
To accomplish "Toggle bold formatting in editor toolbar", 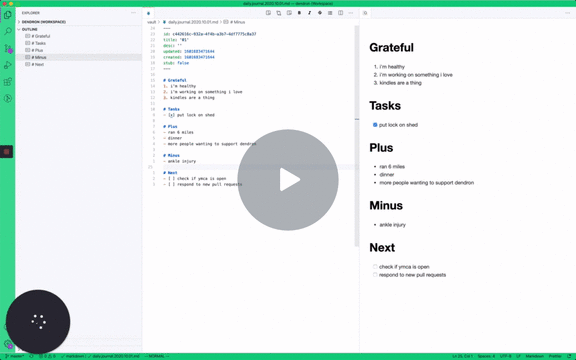I will (299, 13).
